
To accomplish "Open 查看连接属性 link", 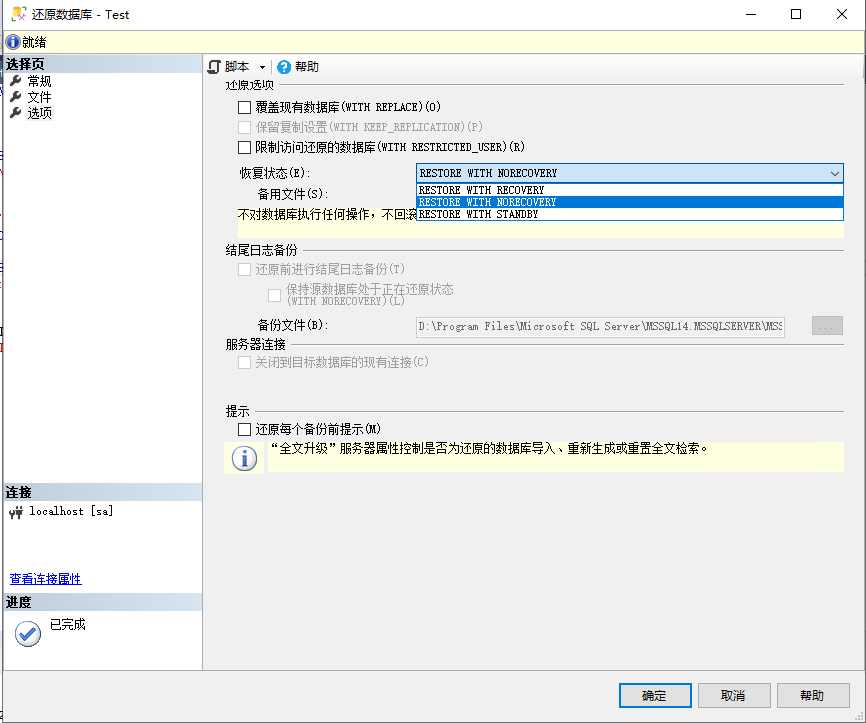I will click(45, 579).
